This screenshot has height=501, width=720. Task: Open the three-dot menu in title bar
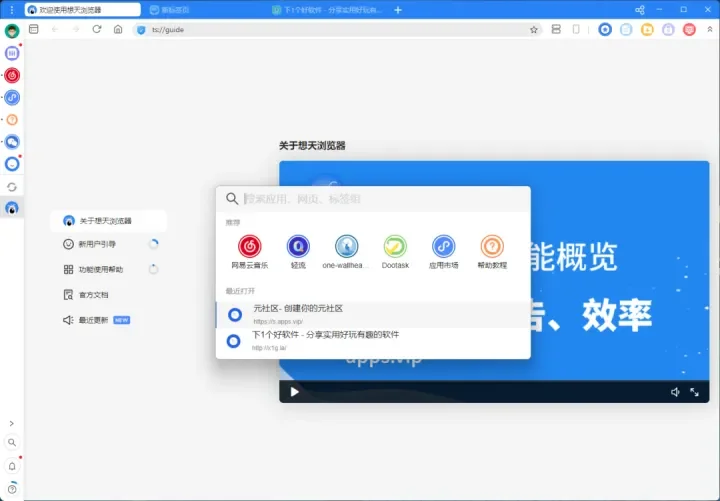pyautogui.click(x=12, y=10)
